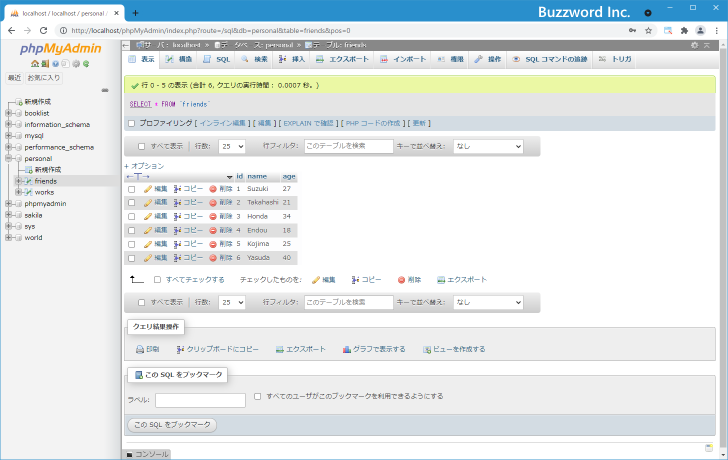Screen dimensions: 728x460
Task: Click Chrome extensions puzzle icon
Action: click(684, 31)
